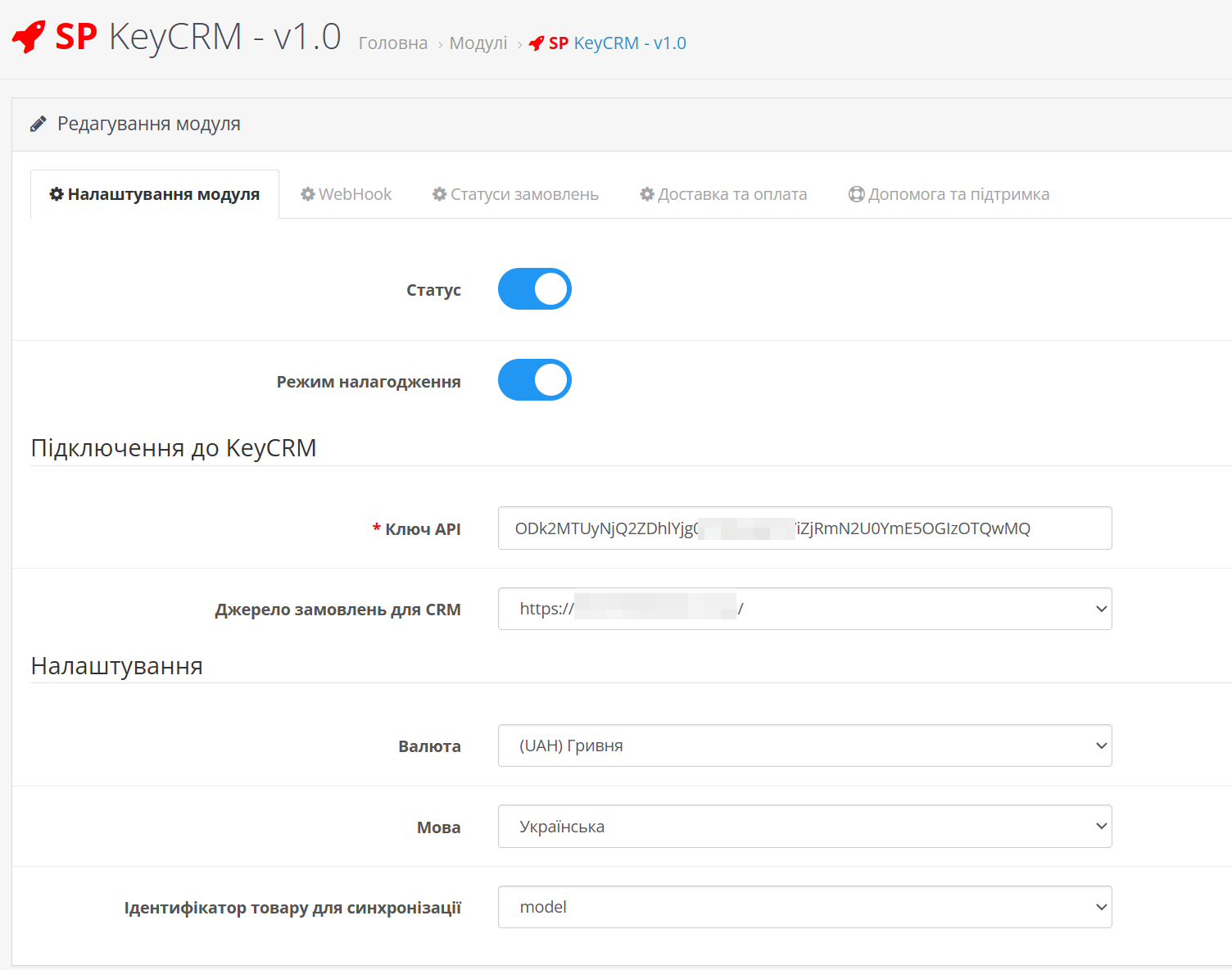Click gear icon on Доставка та оплата tab
The height and width of the screenshot is (970, 1232).
(x=647, y=194)
